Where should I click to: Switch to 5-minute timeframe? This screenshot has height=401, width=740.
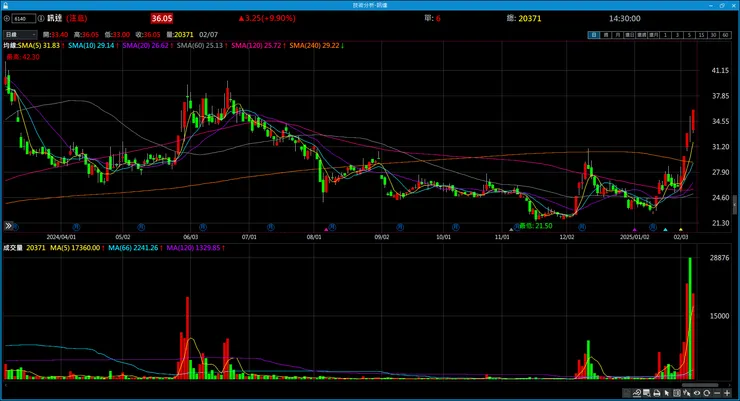tap(689, 35)
